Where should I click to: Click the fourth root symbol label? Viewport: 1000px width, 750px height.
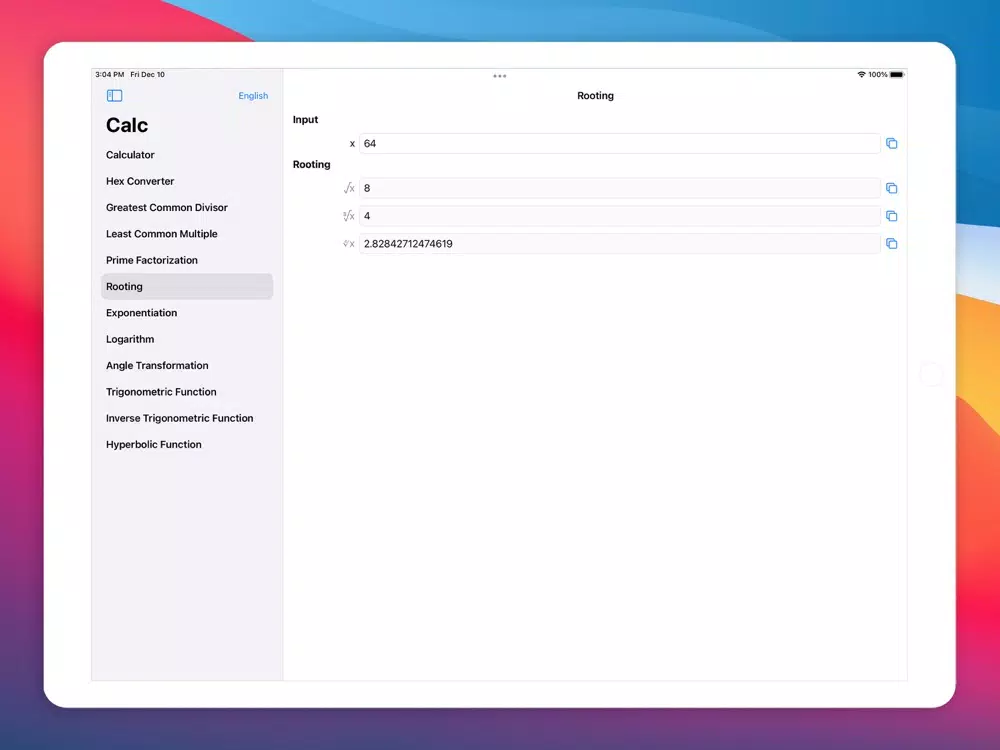349,244
